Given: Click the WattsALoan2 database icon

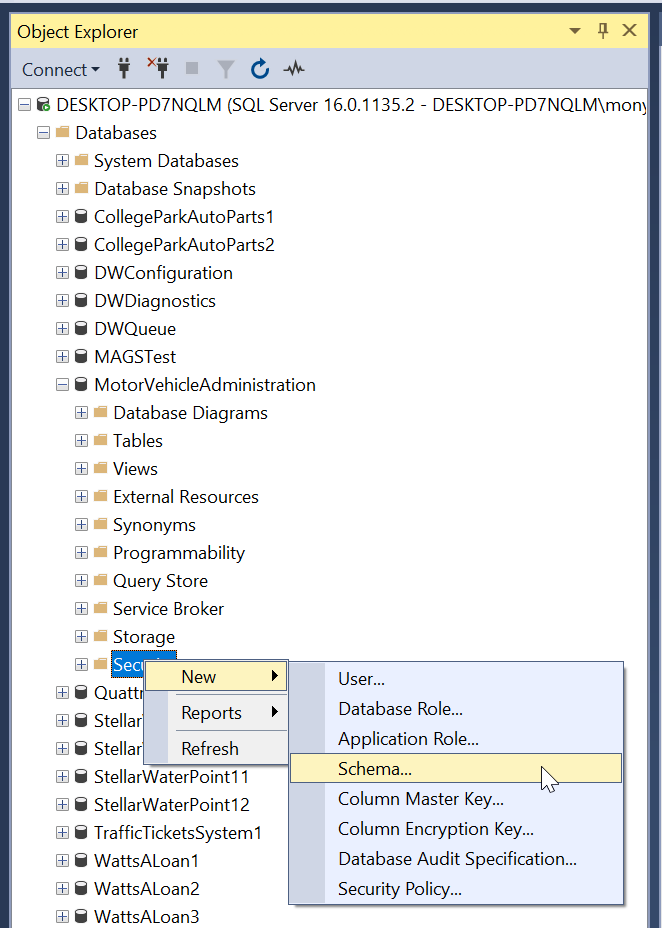Looking at the screenshot, I should (x=81, y=888).
